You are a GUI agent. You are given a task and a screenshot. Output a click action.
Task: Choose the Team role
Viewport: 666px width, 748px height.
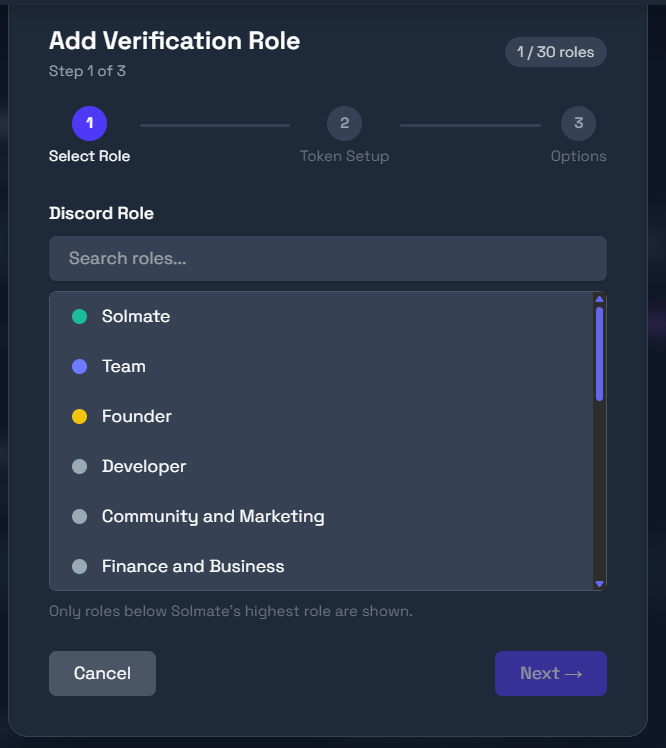(x=124, y=367)
